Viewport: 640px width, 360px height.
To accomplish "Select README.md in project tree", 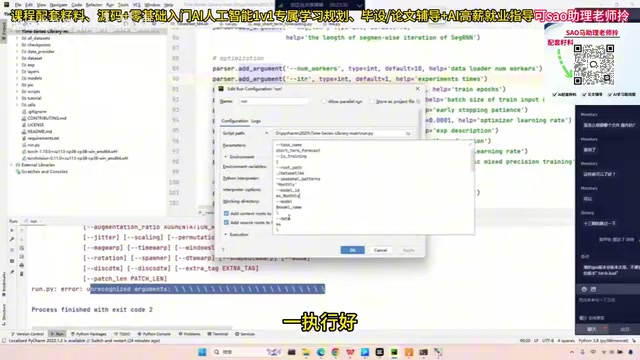I will [39, 131].
